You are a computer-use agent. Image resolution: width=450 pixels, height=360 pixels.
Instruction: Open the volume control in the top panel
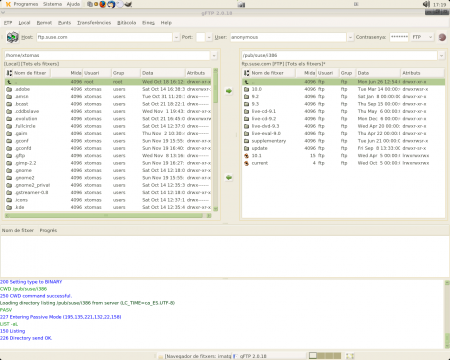[x=426, y=4]
